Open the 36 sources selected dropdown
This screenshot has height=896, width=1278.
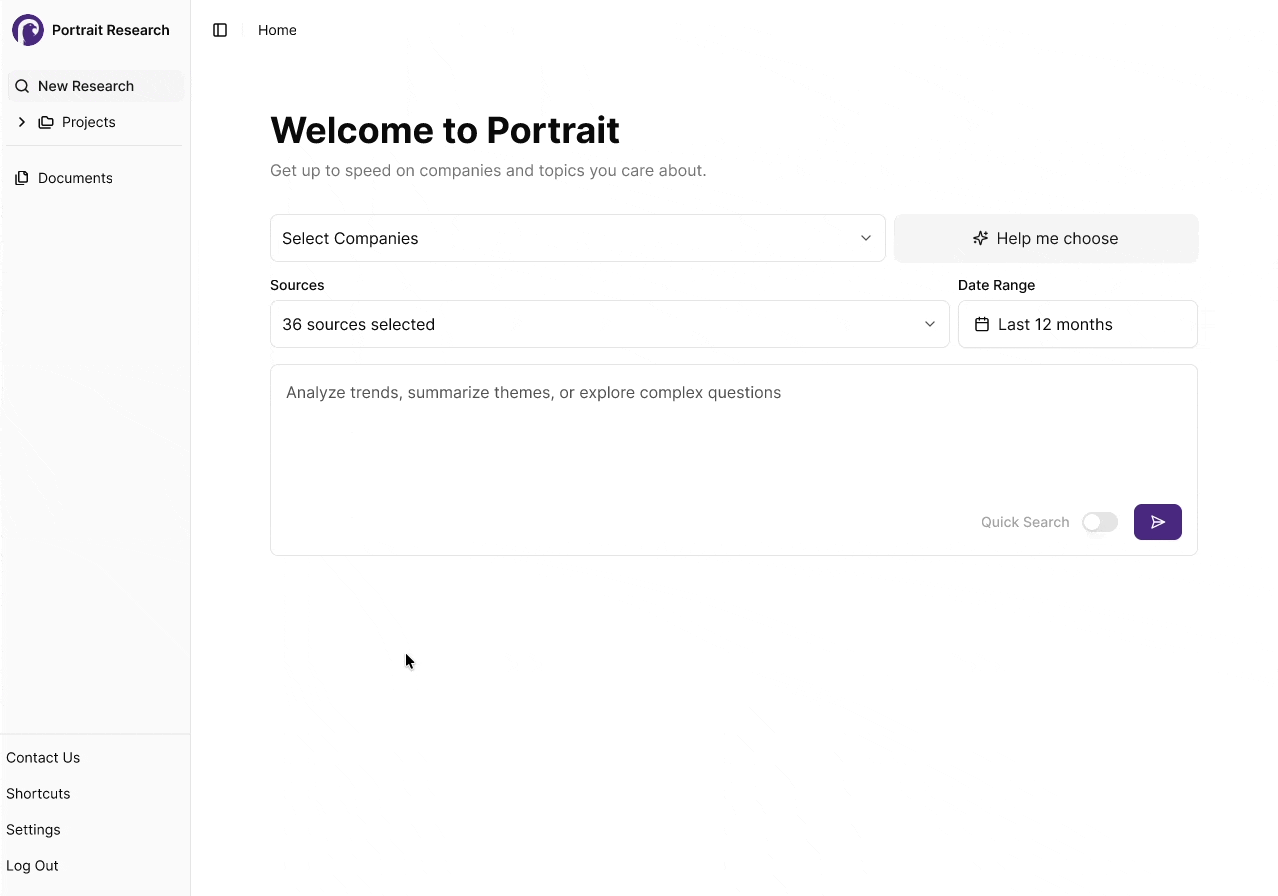[x=610, y=324]
